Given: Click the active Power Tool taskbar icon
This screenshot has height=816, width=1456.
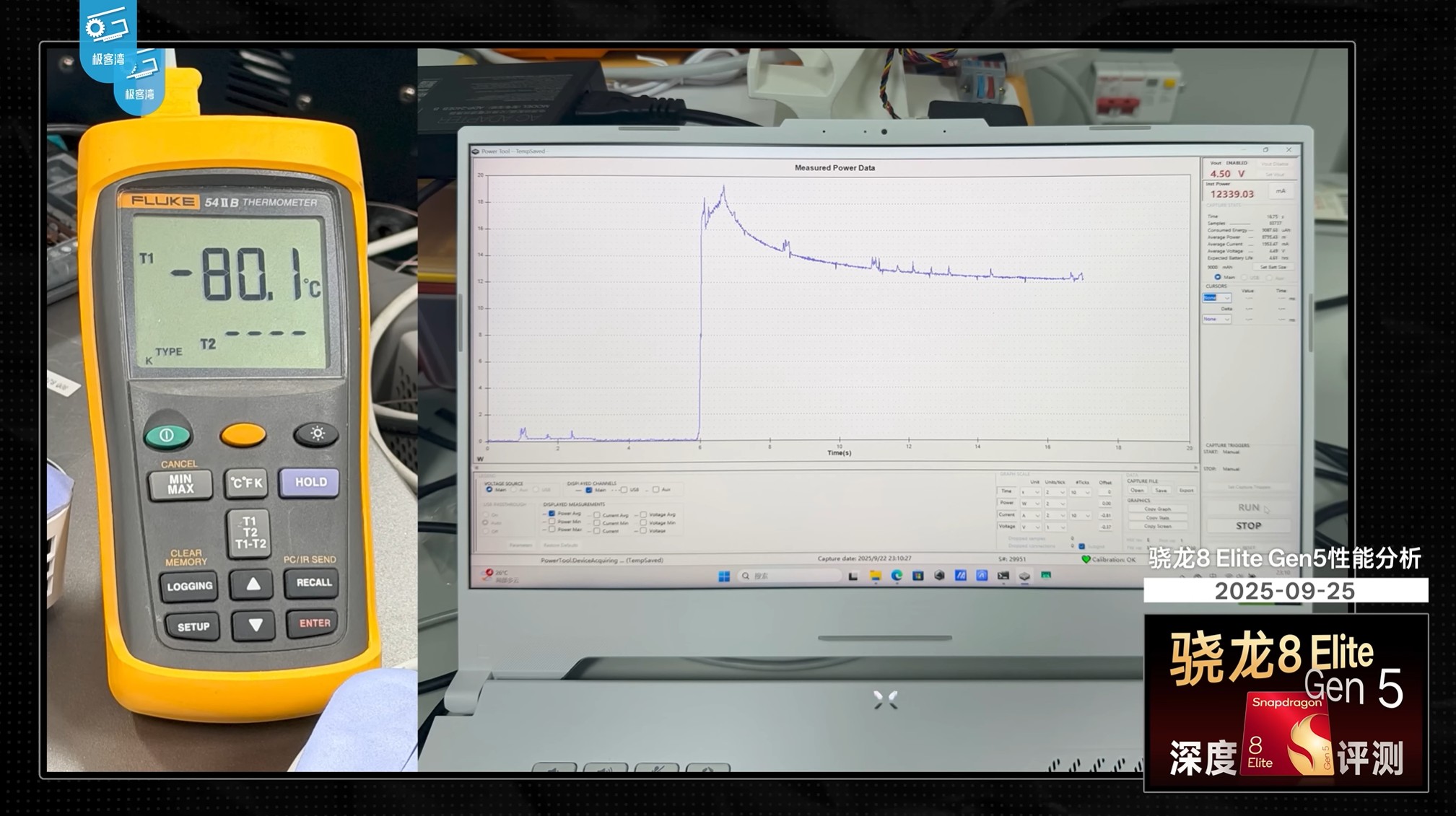Looking at the screenshot, I should tap(1024, 576).
